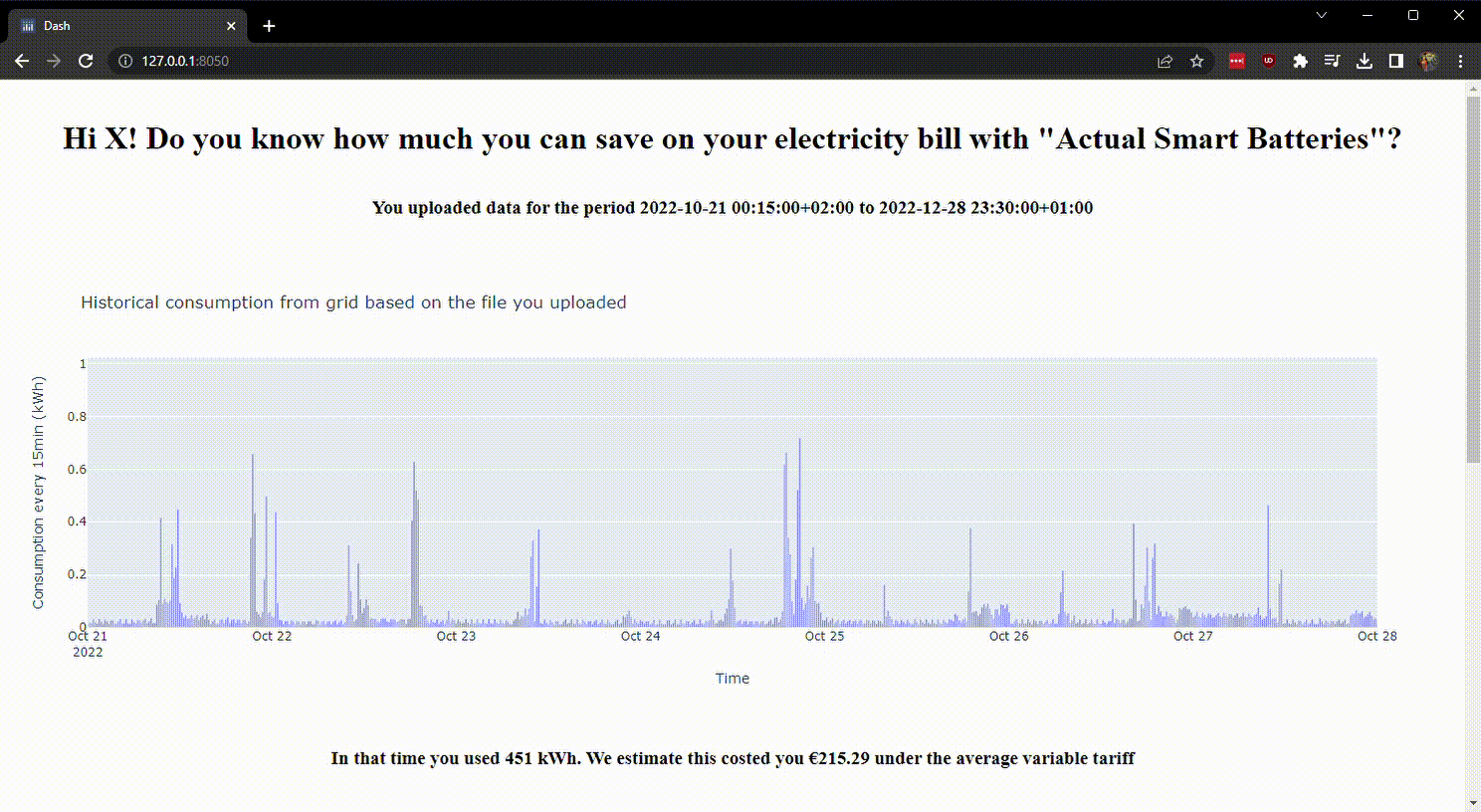Open the uBlock Origin extension icon
Image resolution: width=1481 pixels, height=812 pixels.
1268,61
